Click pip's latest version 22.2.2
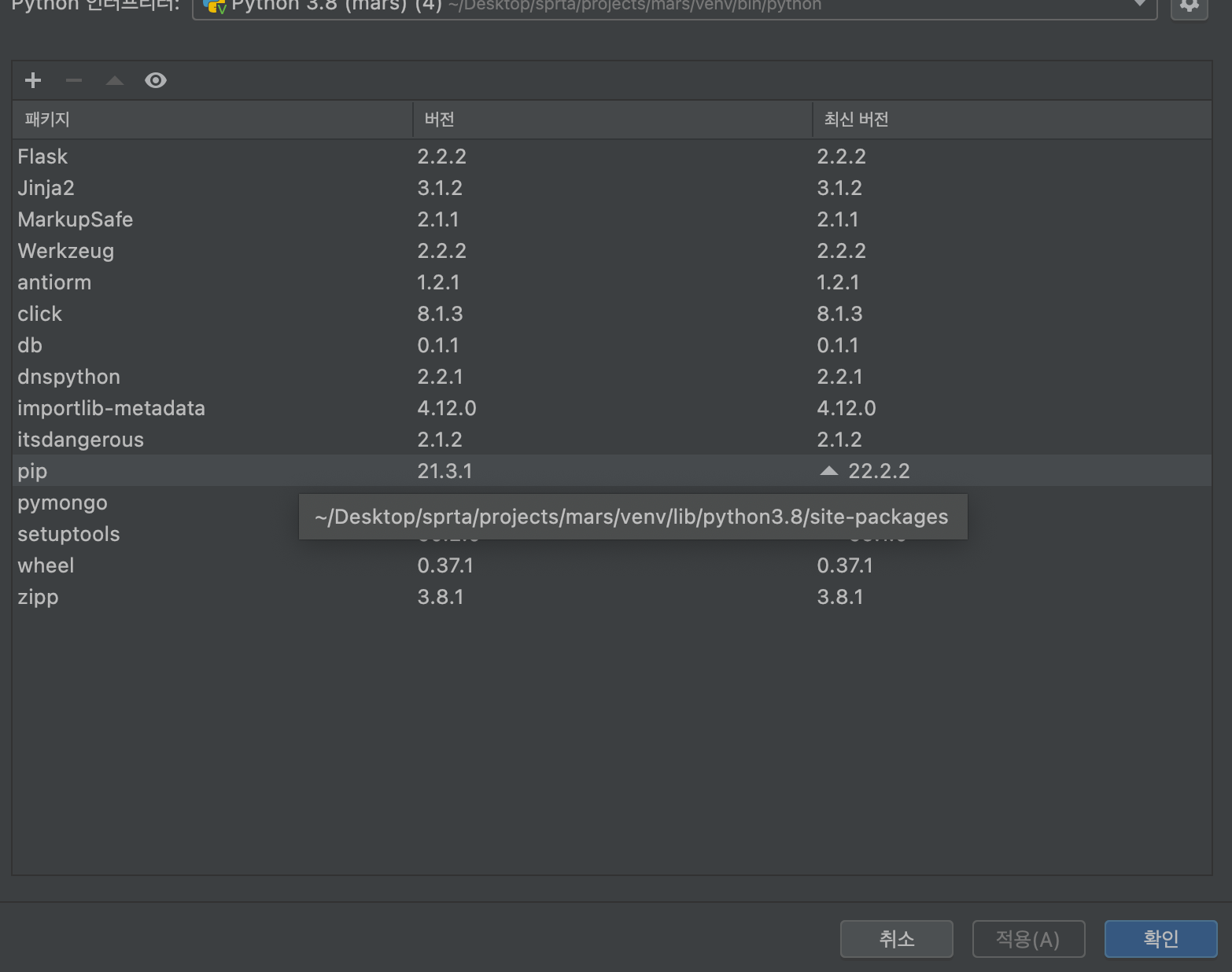 point(879,471)
